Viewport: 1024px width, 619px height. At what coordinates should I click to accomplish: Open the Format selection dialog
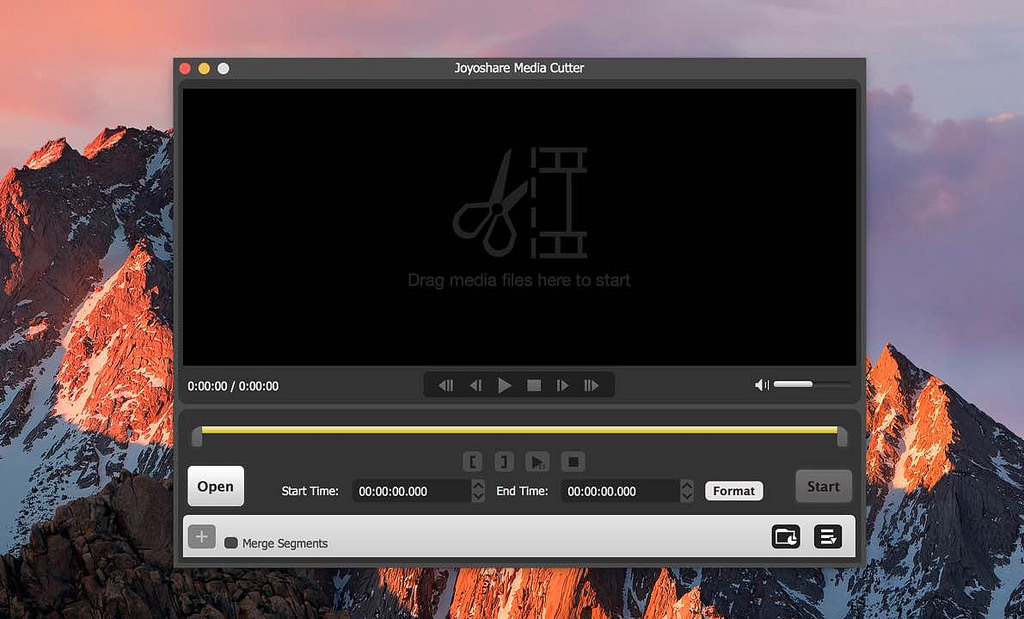pos(734,490)
